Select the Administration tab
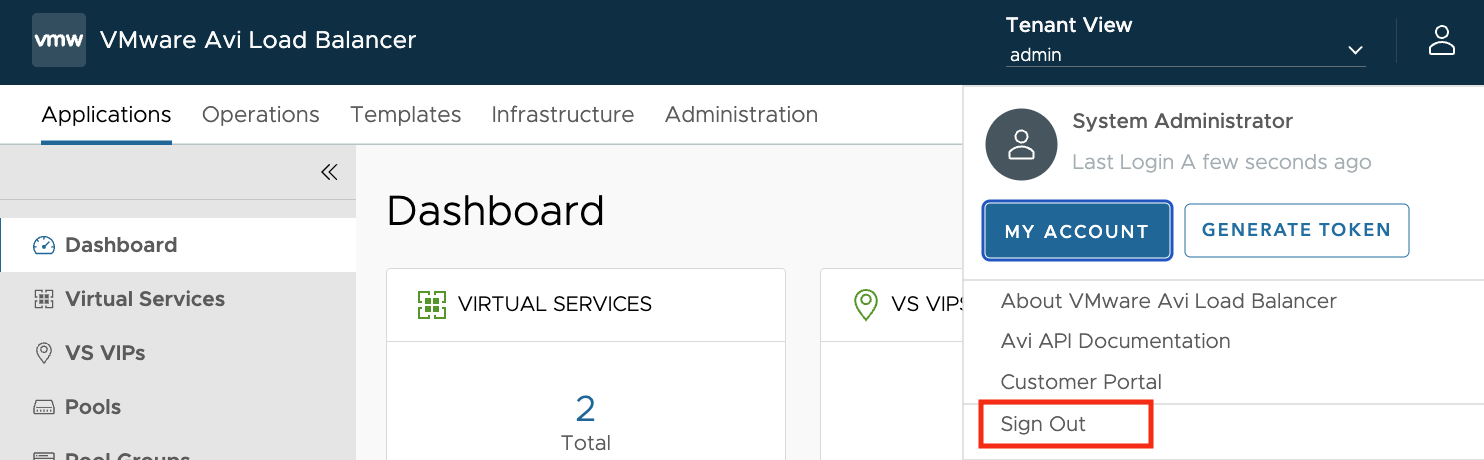The width and height of the screenshot is (1484, 460). pos(742,115)
